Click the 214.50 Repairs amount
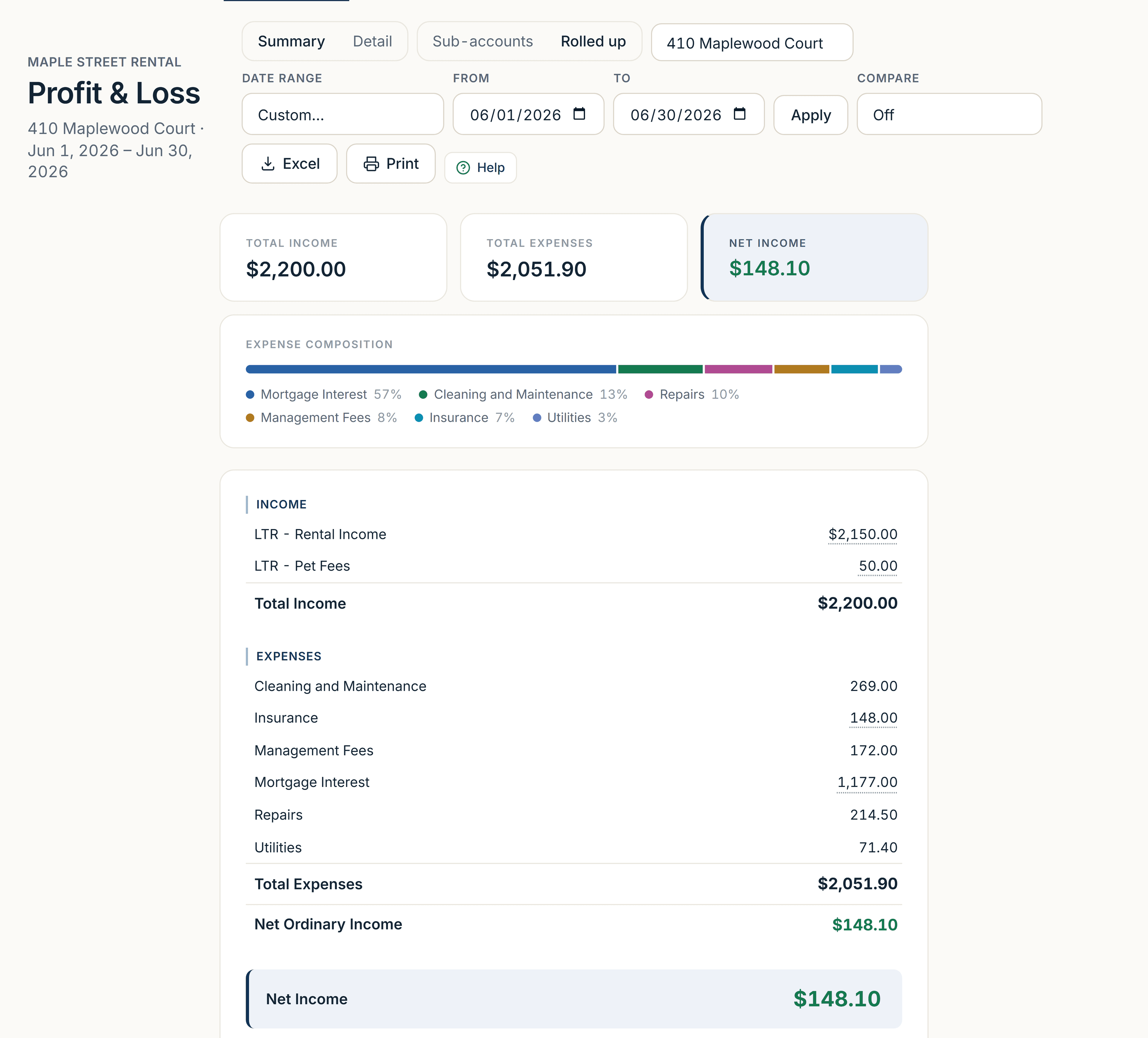This screenshot has height=1038, width=1148. tap(874, 815)
